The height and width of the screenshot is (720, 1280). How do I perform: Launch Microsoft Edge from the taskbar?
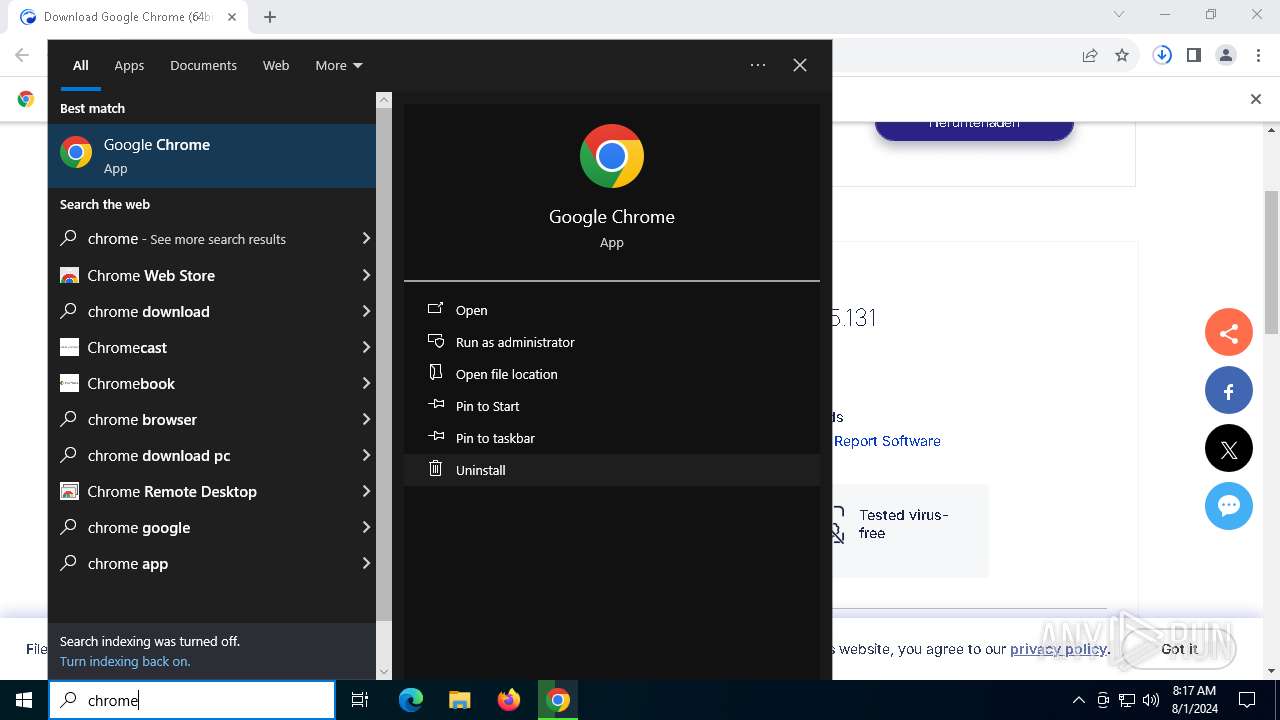[411, 700]
